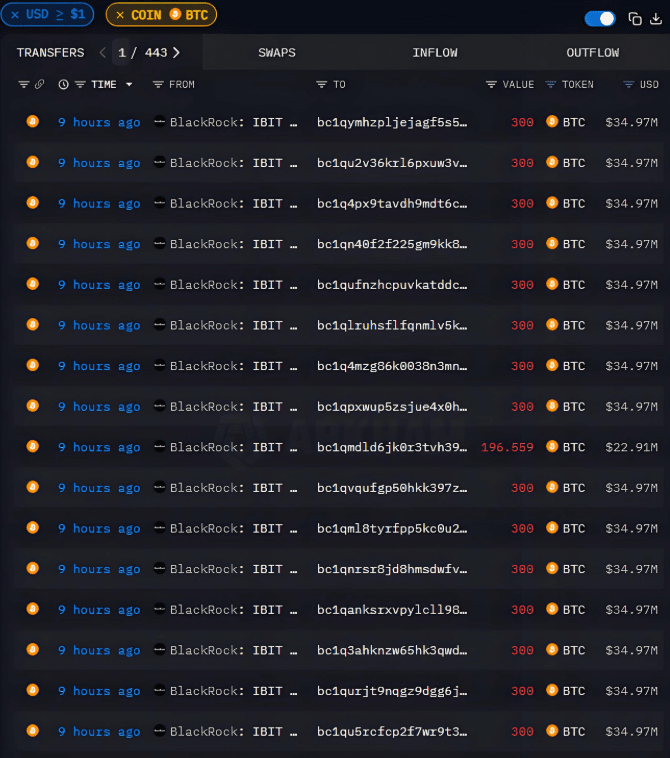Open address bc1q3ahknzw65hk3qwd…
670x758 pixels.
click(x=392, y=650)
